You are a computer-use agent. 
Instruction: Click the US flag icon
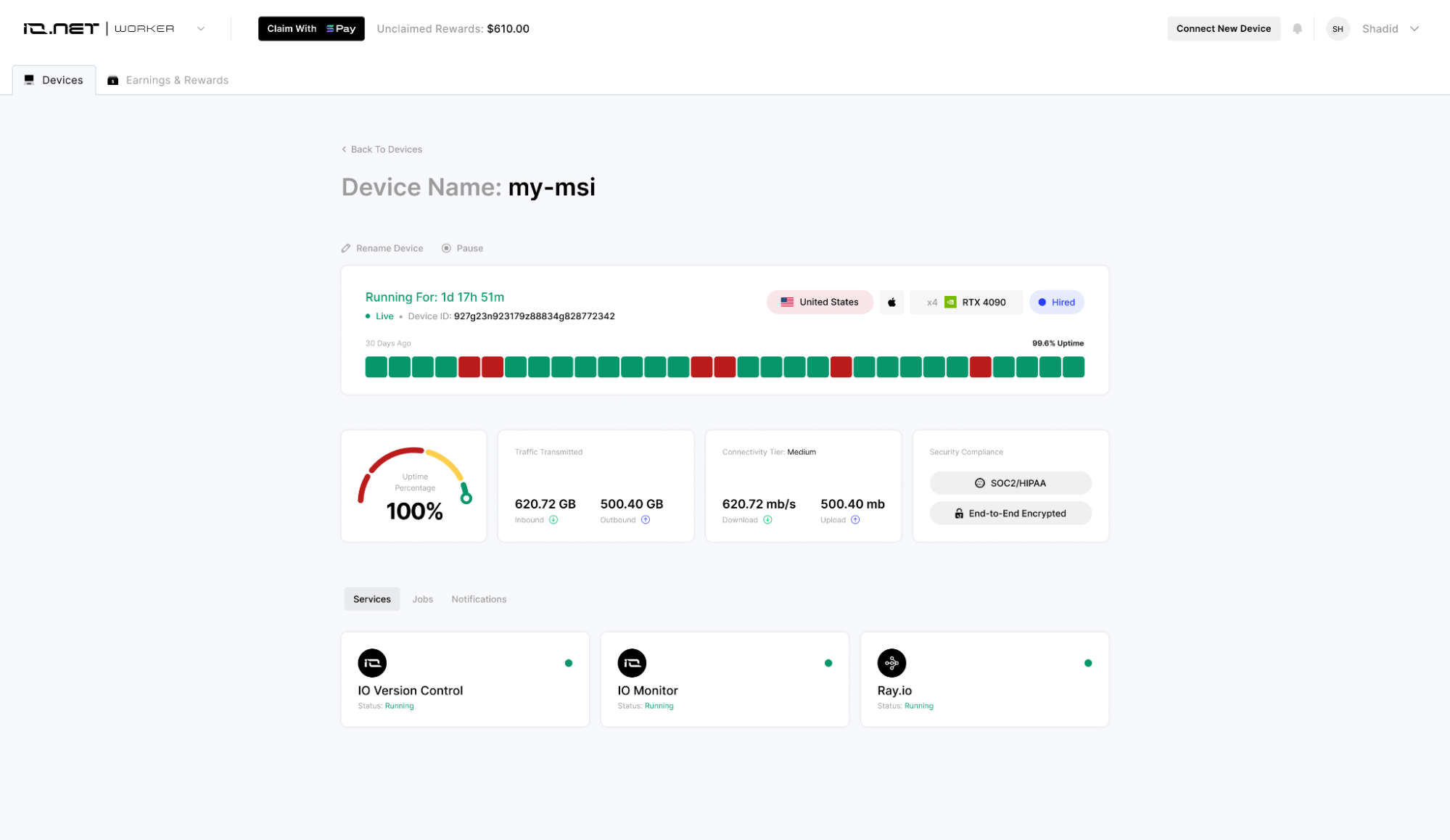coord(786,302)
